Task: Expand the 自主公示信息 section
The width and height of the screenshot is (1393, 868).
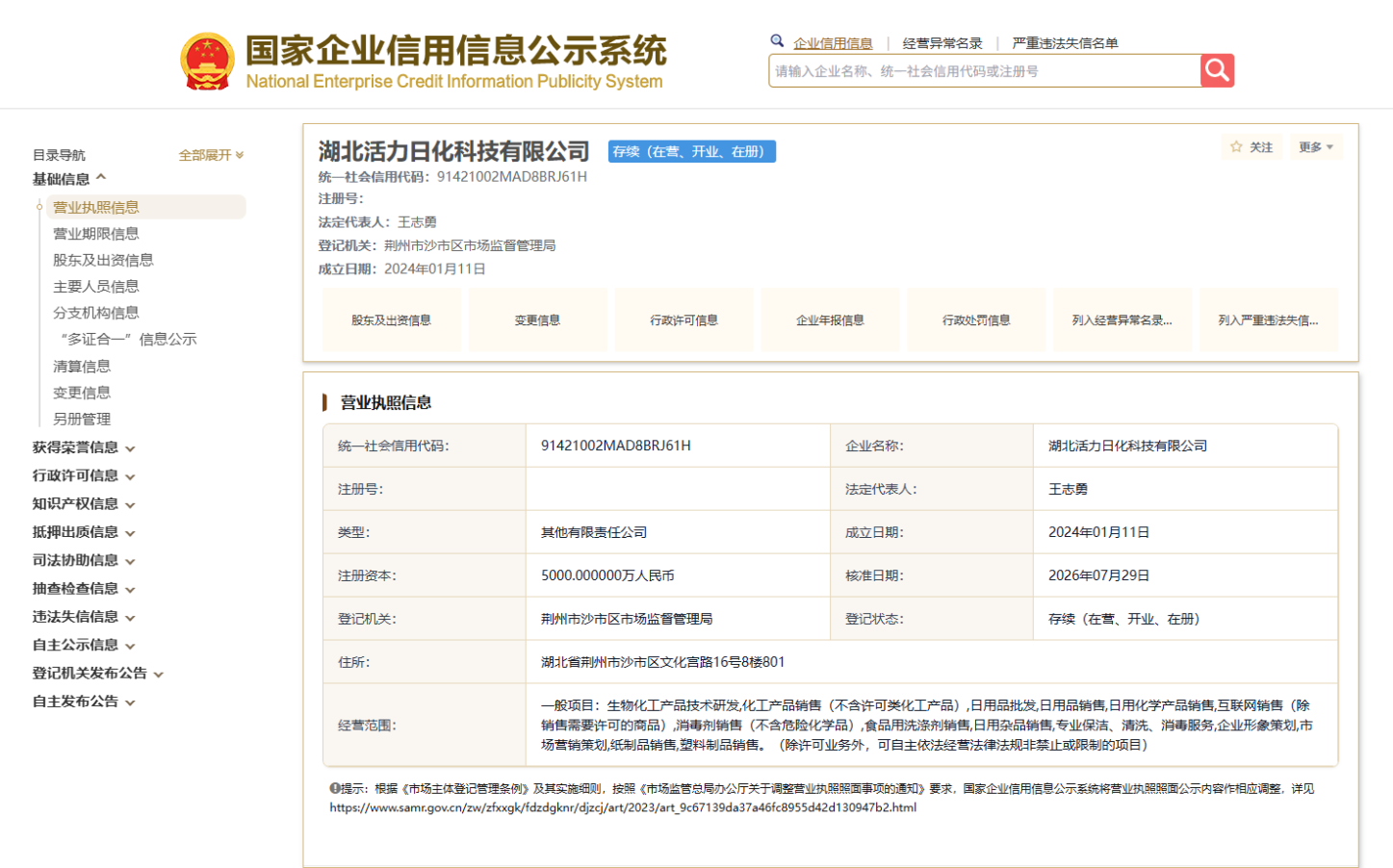Action: click(84, 645)
